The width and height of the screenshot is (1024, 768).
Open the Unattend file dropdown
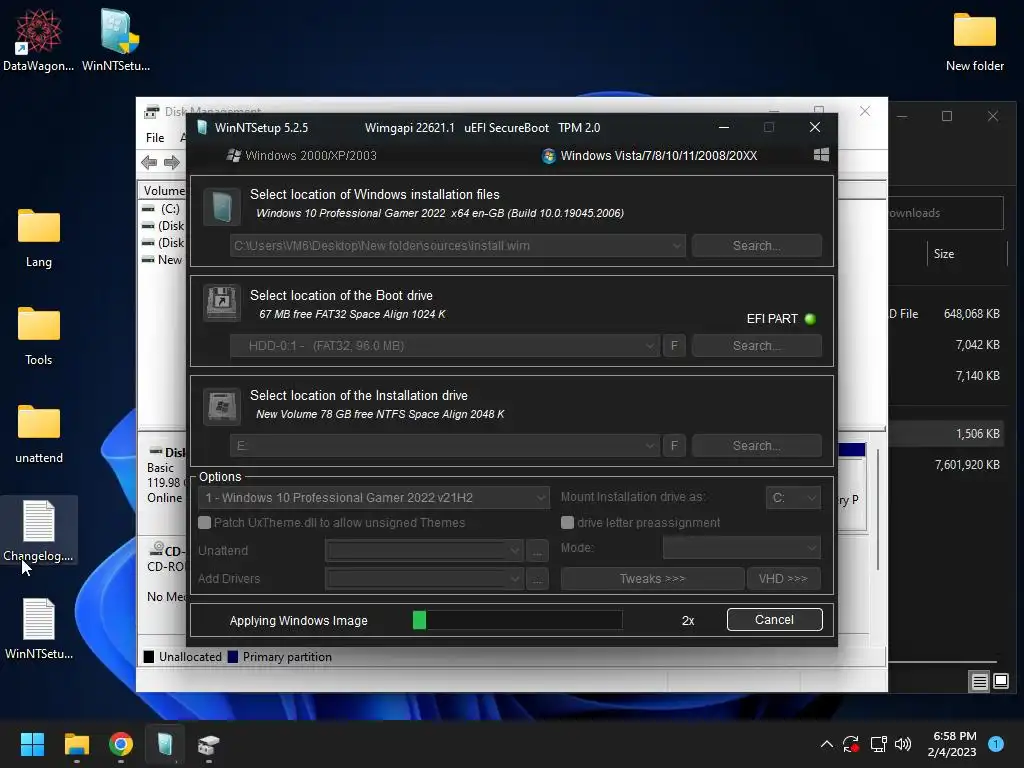(x=424, y=551)
